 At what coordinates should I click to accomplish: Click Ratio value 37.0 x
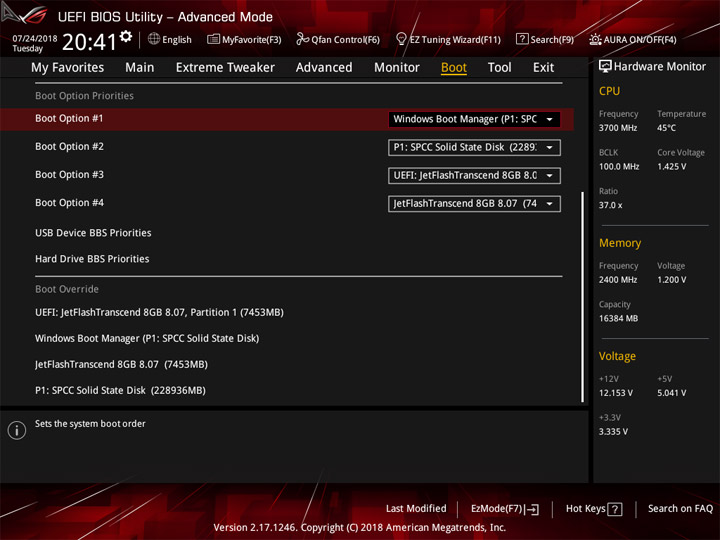tap(611, 205)
